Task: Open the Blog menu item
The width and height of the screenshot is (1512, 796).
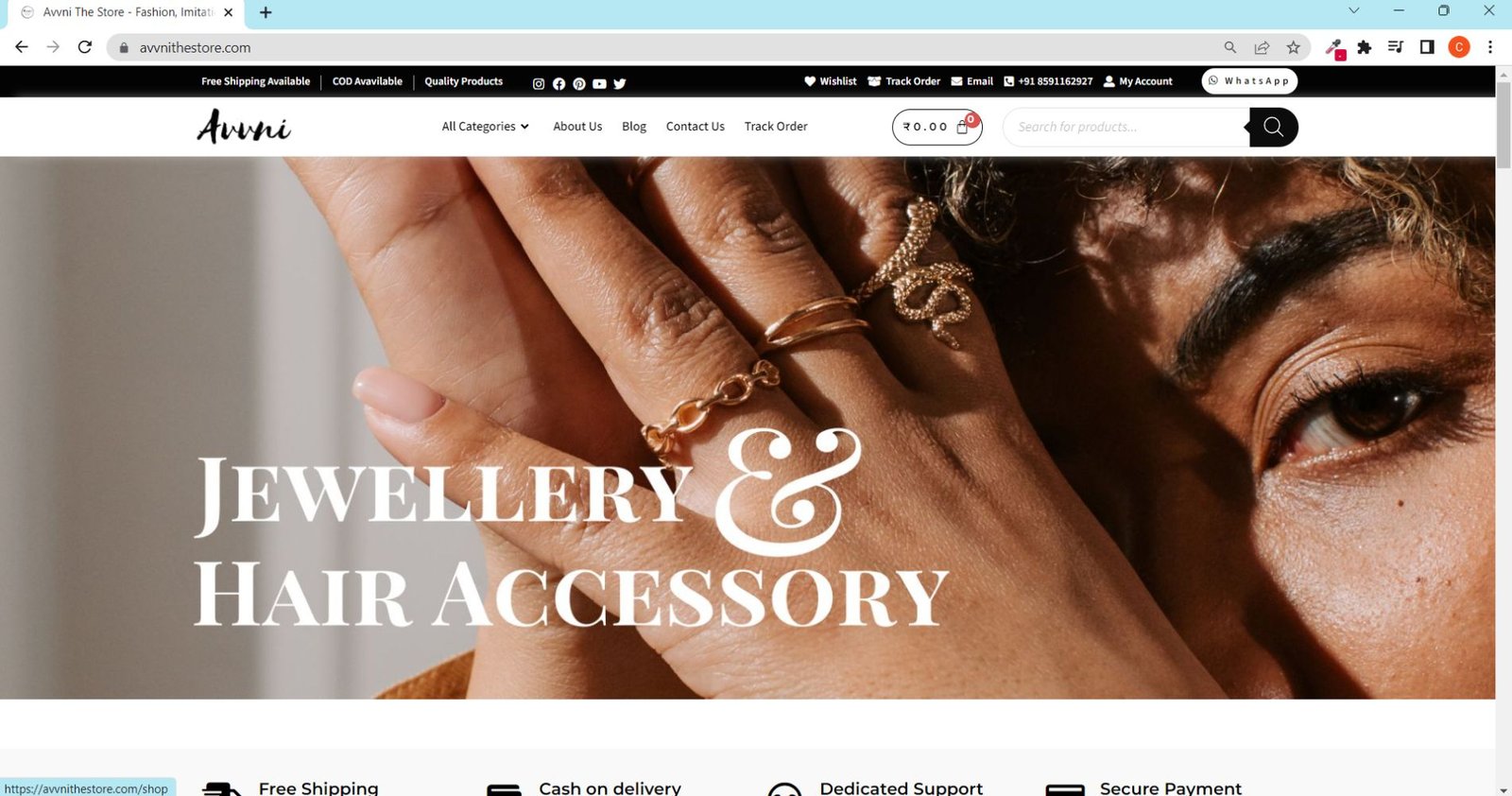Action: 634,127
